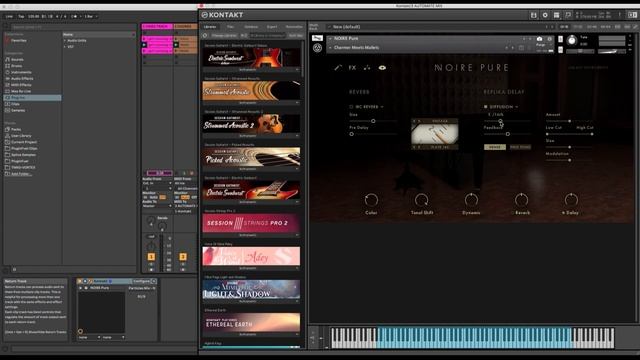Click the Configure button on Kontakt device
The width and height of the screenshot is (640, 360).
coord(141,281)
